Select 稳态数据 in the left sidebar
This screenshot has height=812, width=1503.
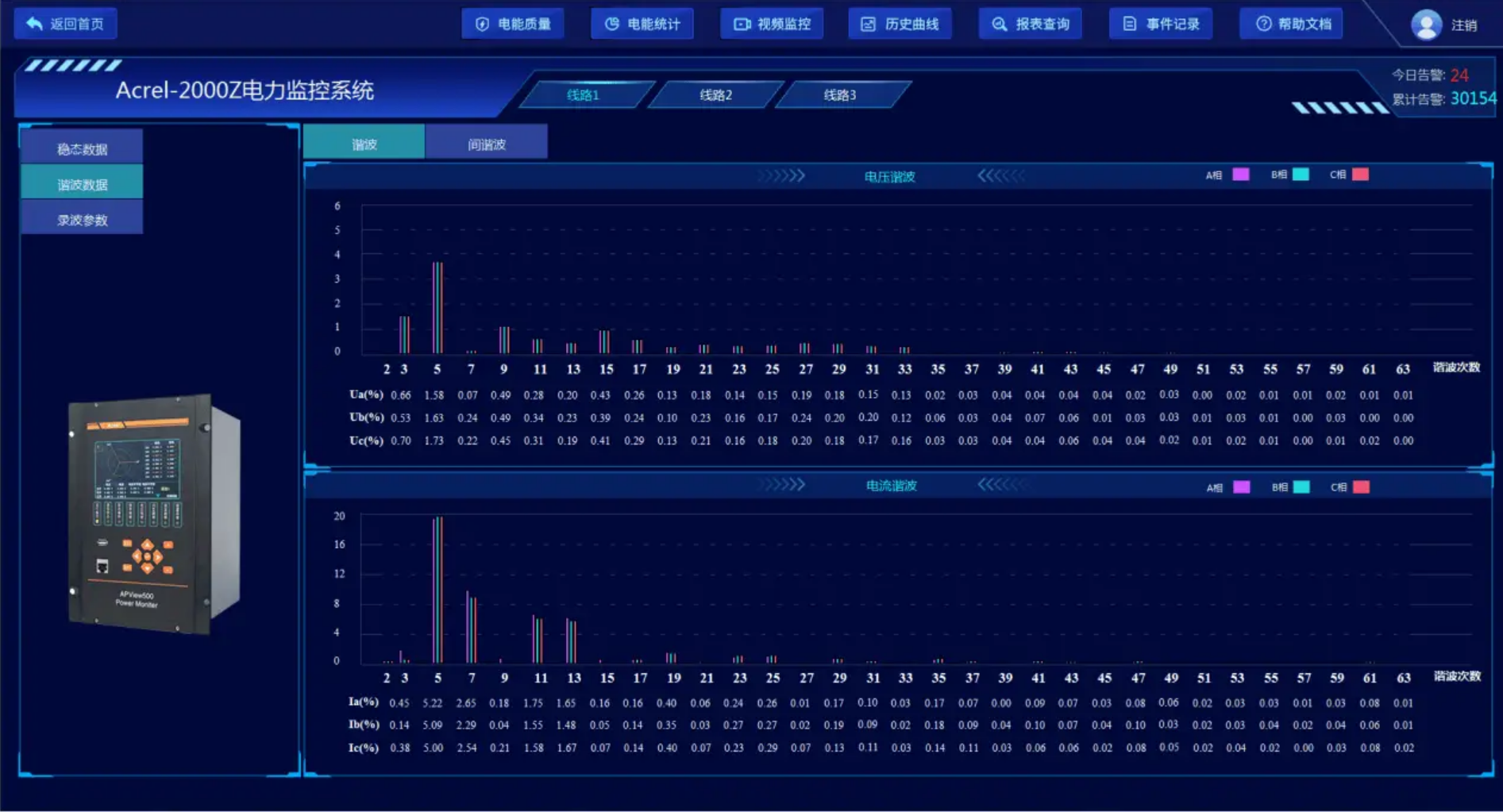(82, 149)
